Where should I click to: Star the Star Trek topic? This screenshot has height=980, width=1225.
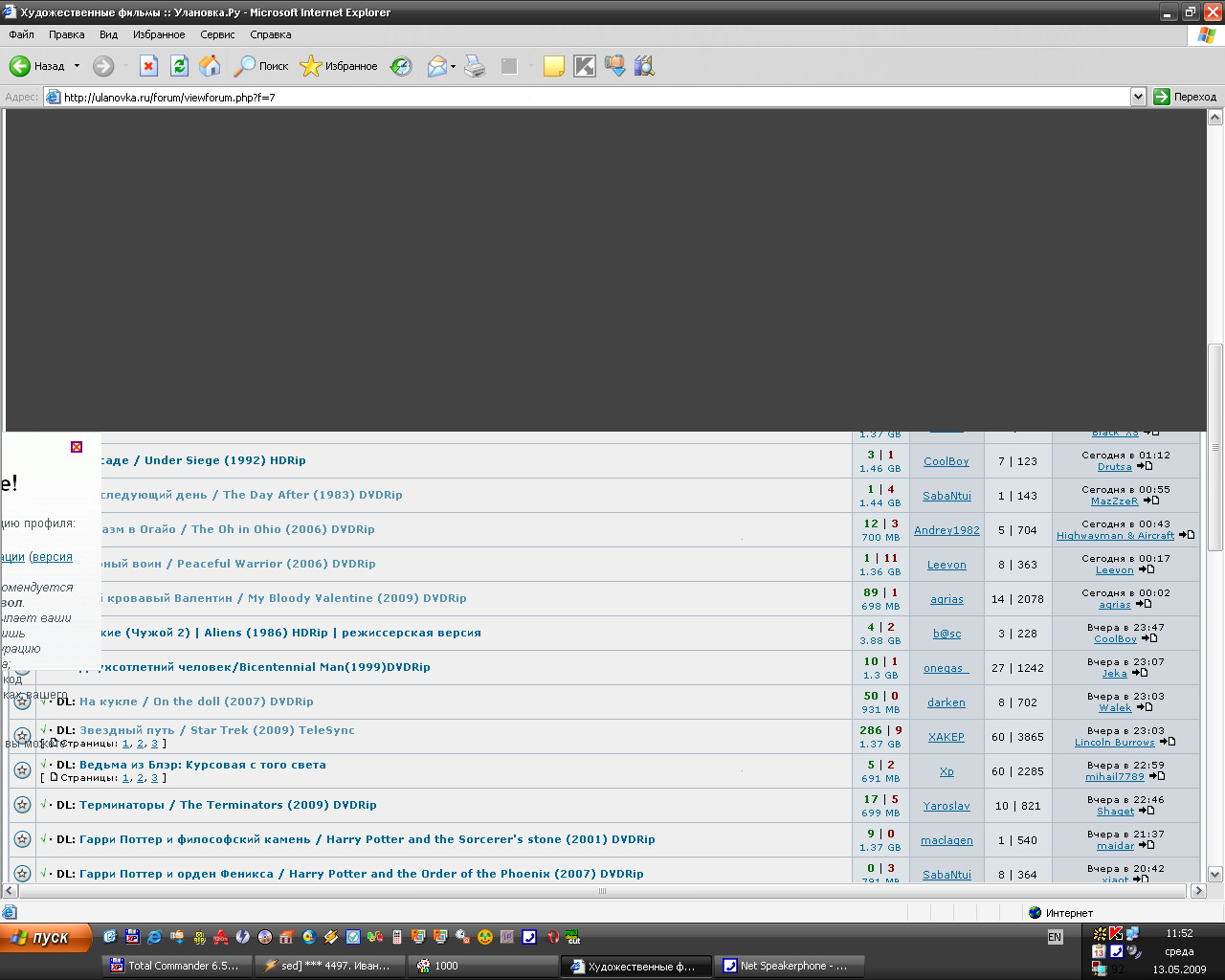point(21,736)
